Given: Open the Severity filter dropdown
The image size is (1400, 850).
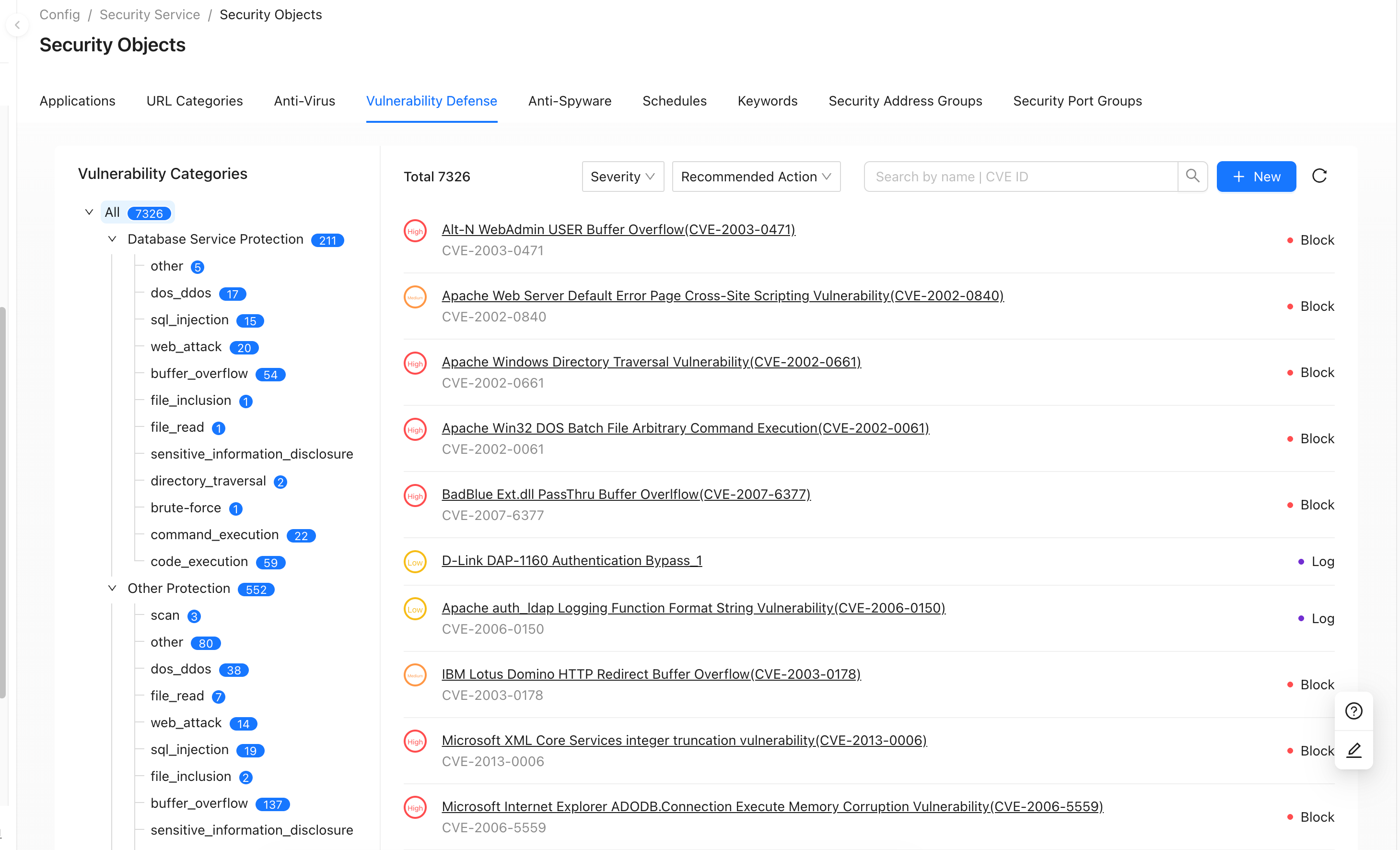Looking at the screenshot, I should 623,176.
